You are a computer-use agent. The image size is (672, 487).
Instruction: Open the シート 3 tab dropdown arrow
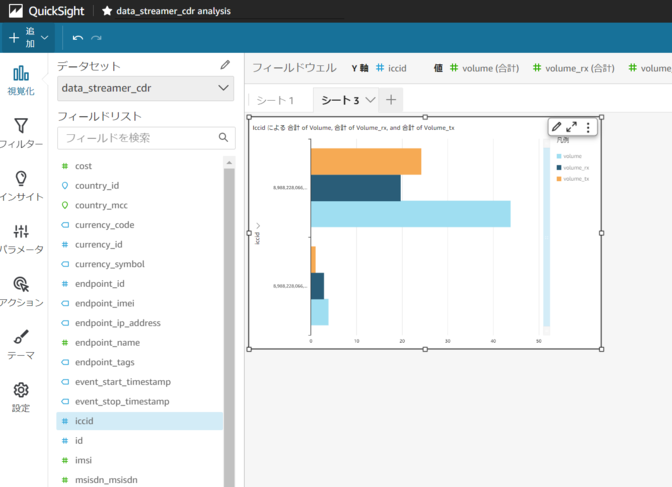click(x=370, y=100)
